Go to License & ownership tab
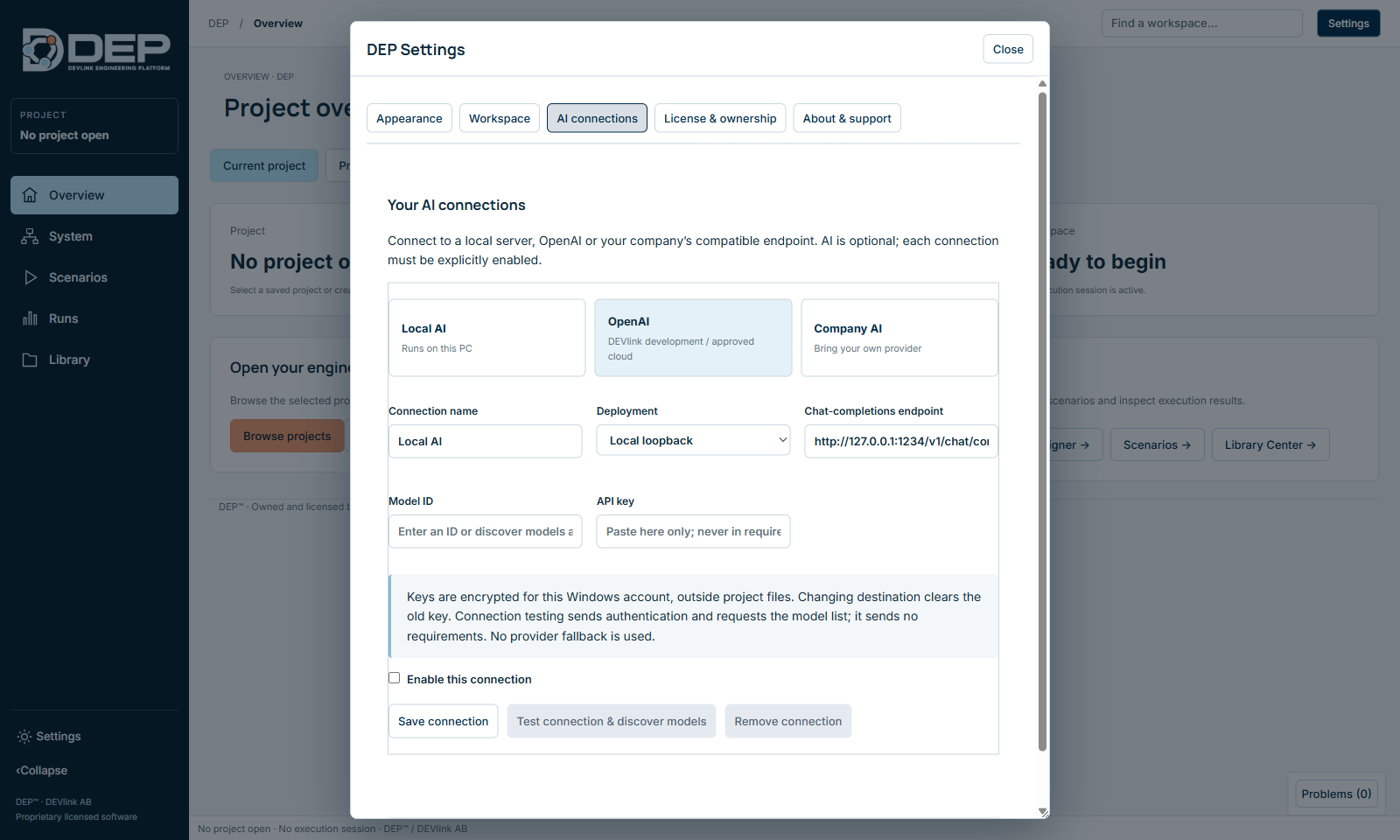Viewport: 1400px width, 840px height. pos(720,118)
